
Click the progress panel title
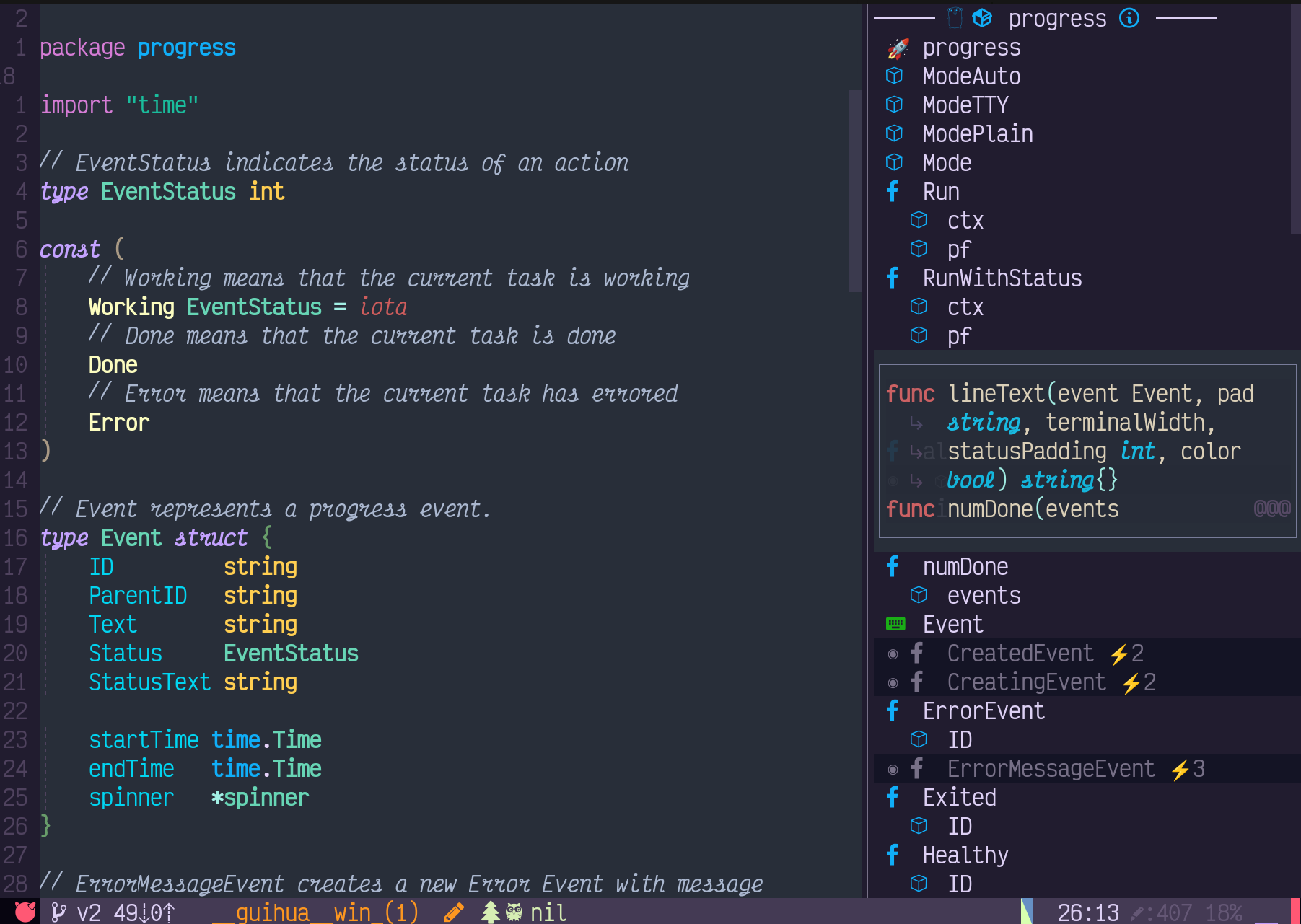coord(1058,17)
